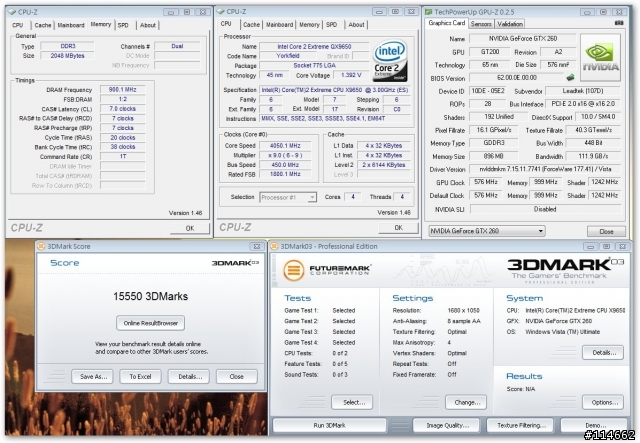The height and width of the screenshot is (443, 640).
Task: Click the 15550 3DMarks score text
Action: (x=150, y=296)
